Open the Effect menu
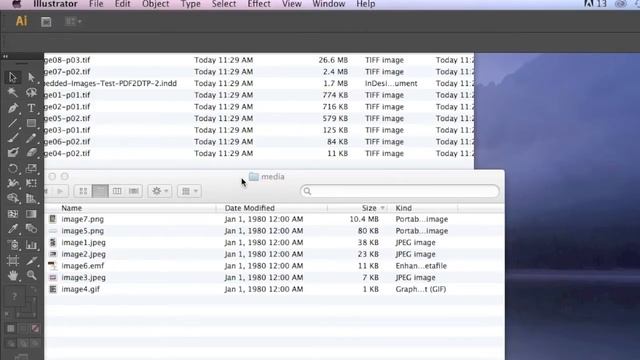 [259, 4]
